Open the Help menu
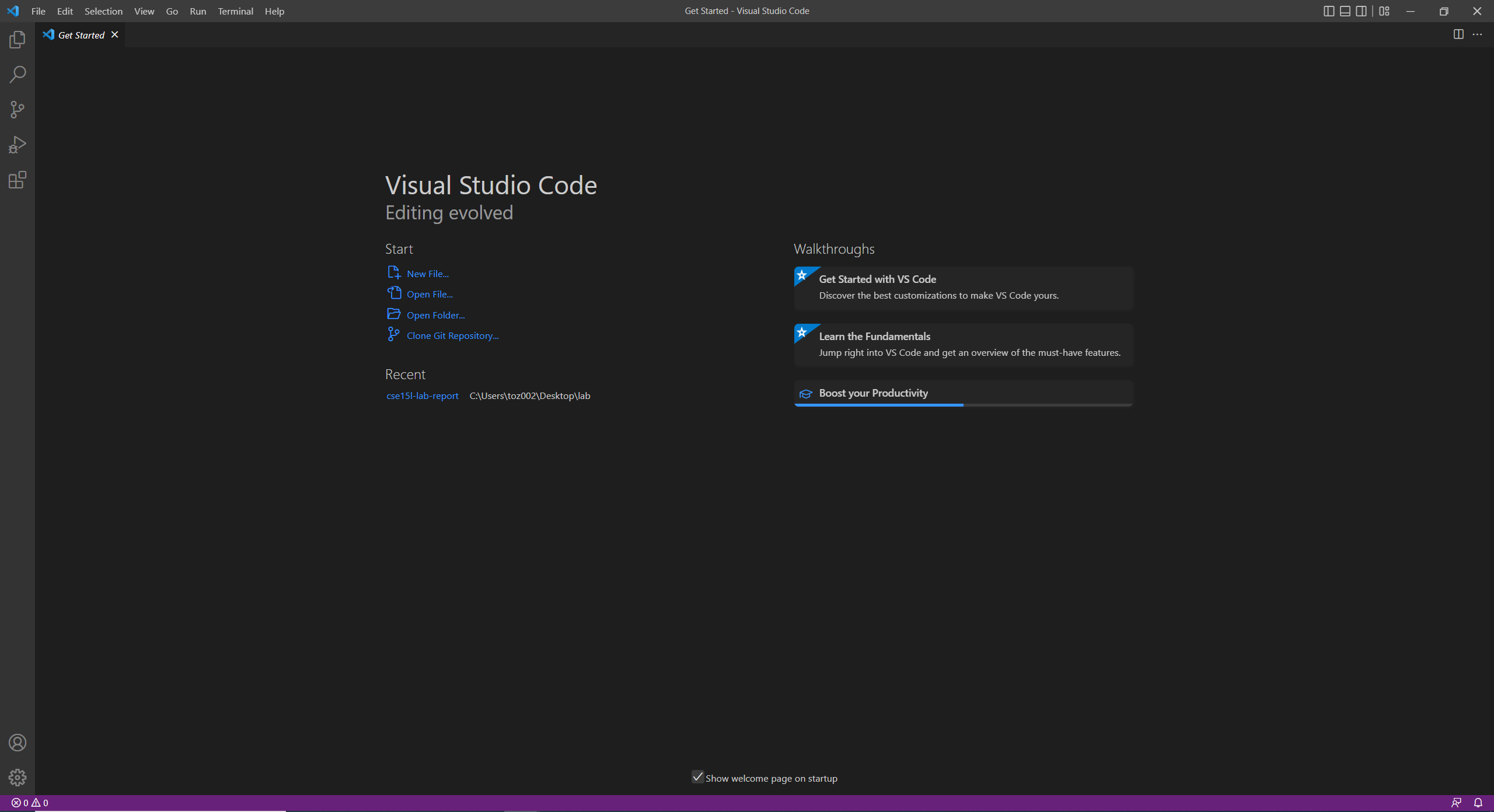1494x812 pixels. [274, 11]
